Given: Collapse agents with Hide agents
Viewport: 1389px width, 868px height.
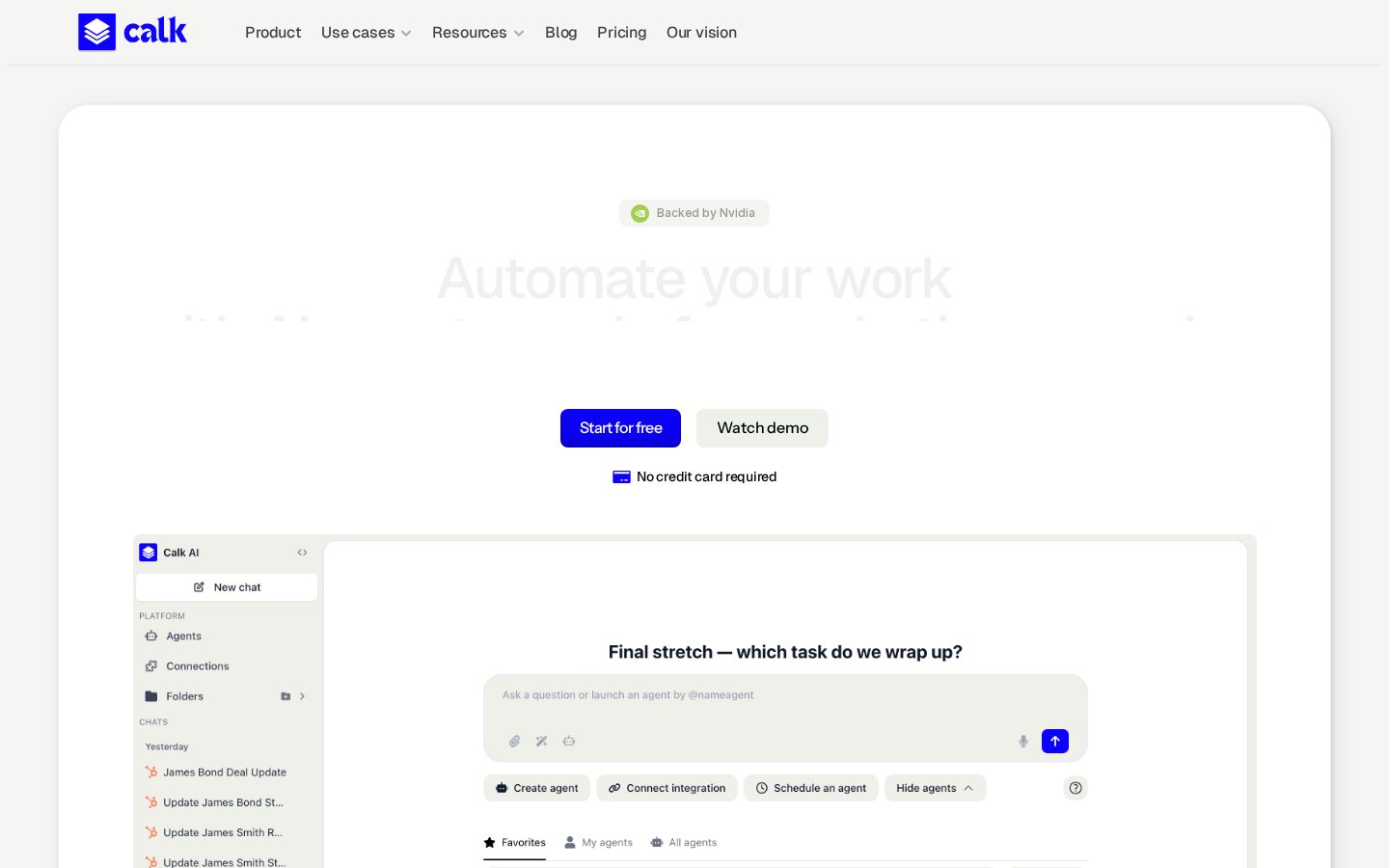Looking at the screenshot, I should [x=935, y=788].
